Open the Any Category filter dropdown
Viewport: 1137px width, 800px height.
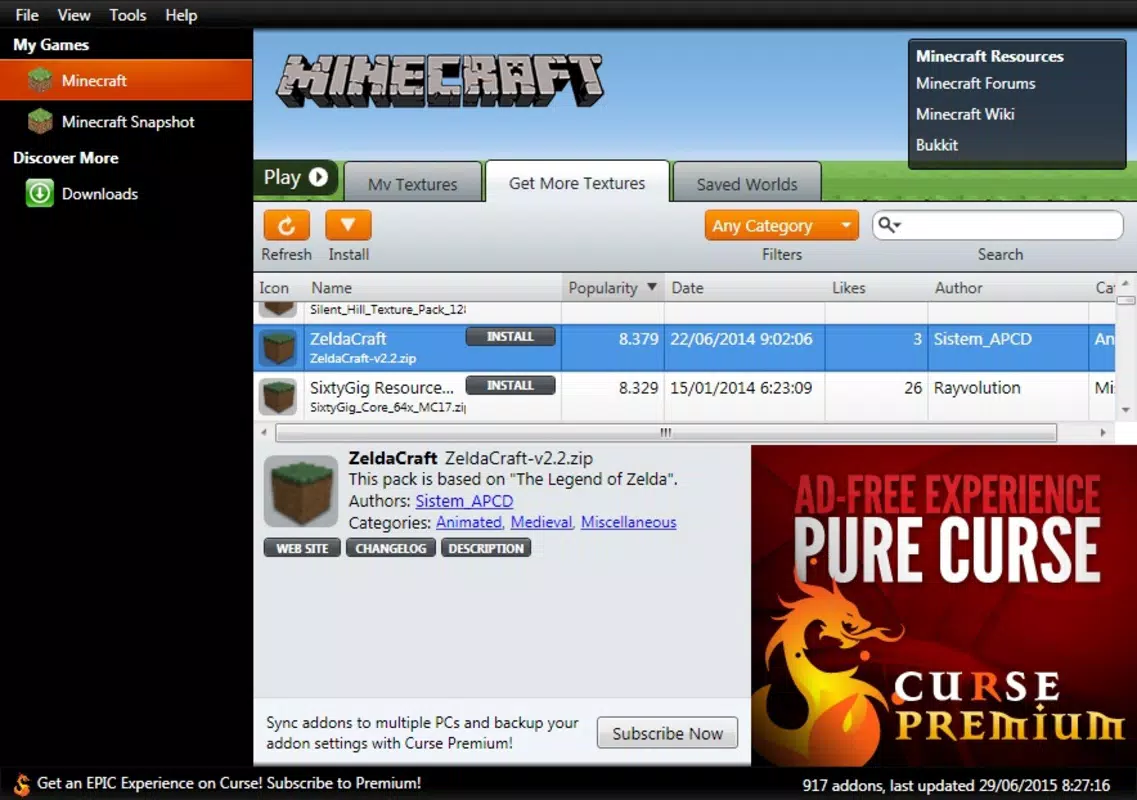pos(781,226)
